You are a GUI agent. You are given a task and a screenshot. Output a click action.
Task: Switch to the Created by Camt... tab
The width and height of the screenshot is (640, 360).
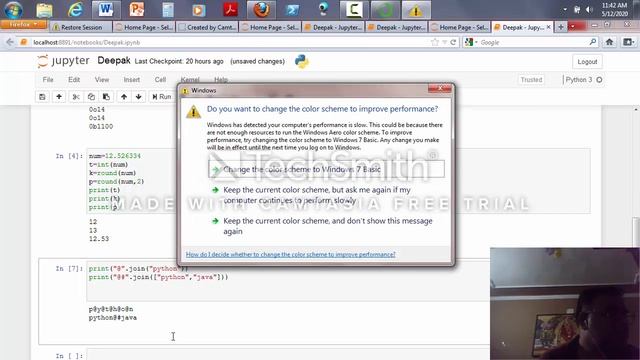click(x=207, y=27)
